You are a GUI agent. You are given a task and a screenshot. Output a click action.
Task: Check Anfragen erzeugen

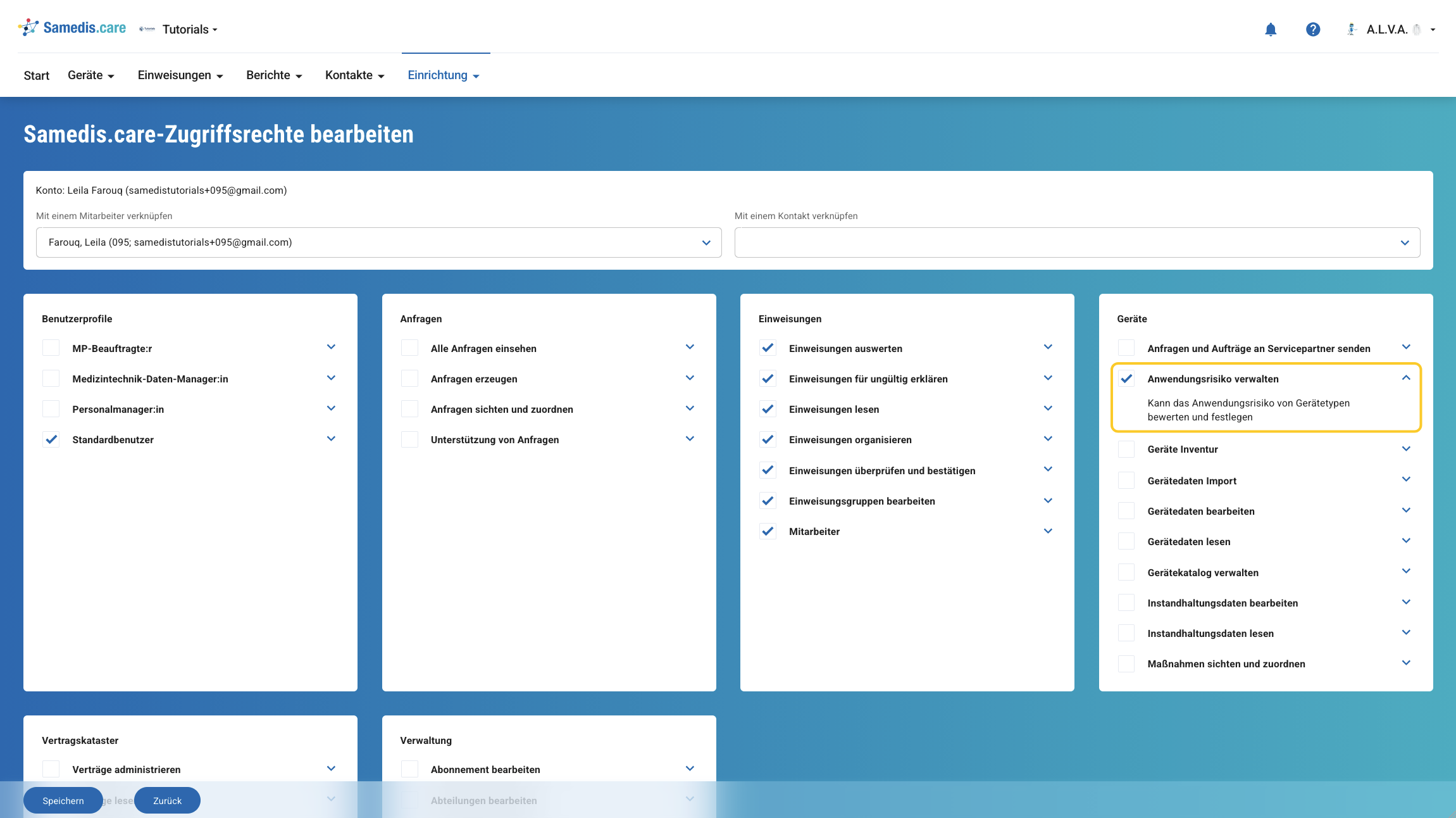410,379
